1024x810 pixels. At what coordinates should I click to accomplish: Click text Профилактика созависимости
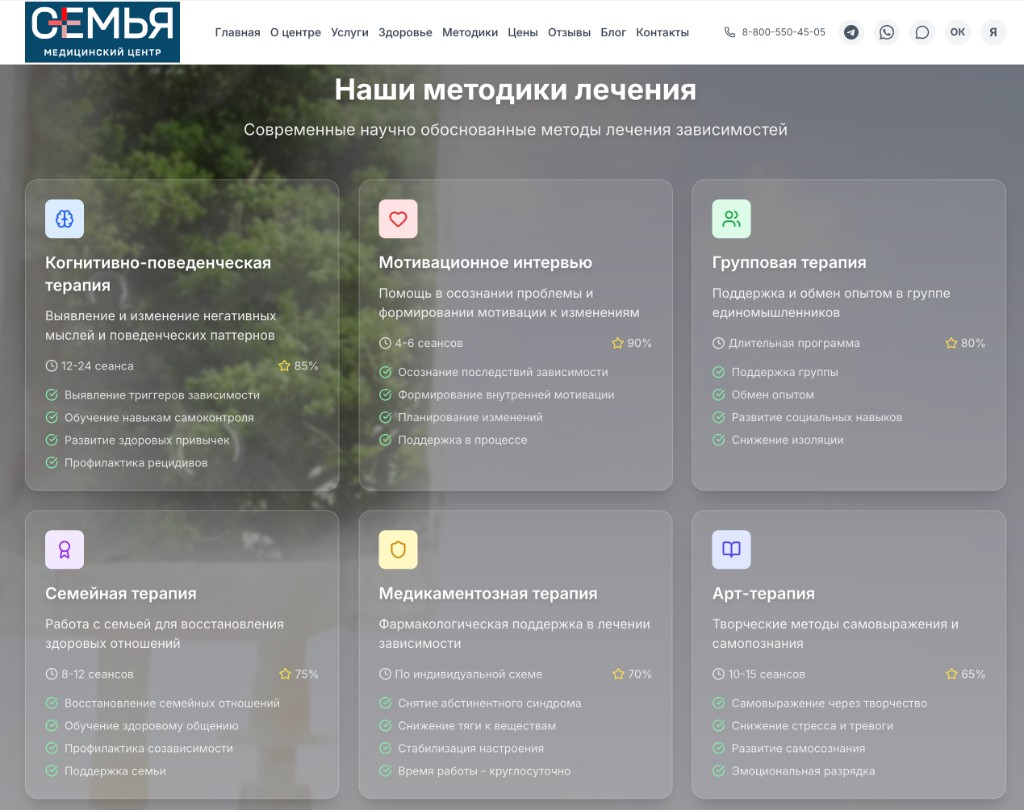tap(148, 749)
